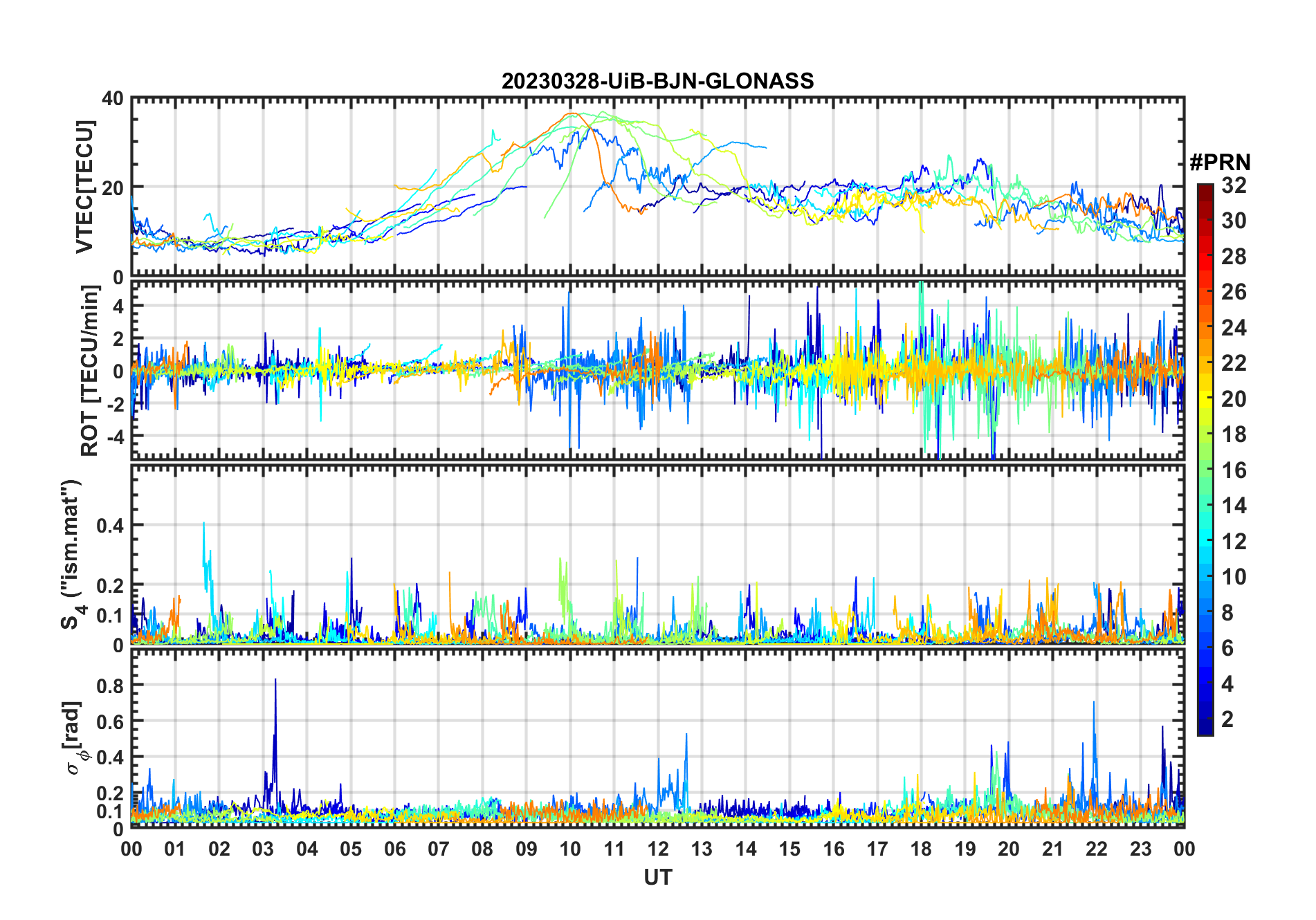Click the colorbar tick label 24

1233,328
